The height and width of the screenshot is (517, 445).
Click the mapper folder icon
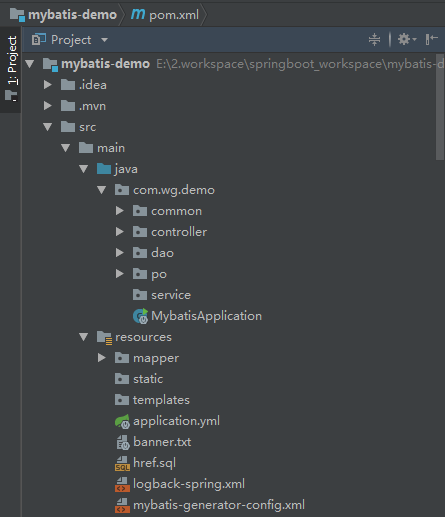point(122,358)
